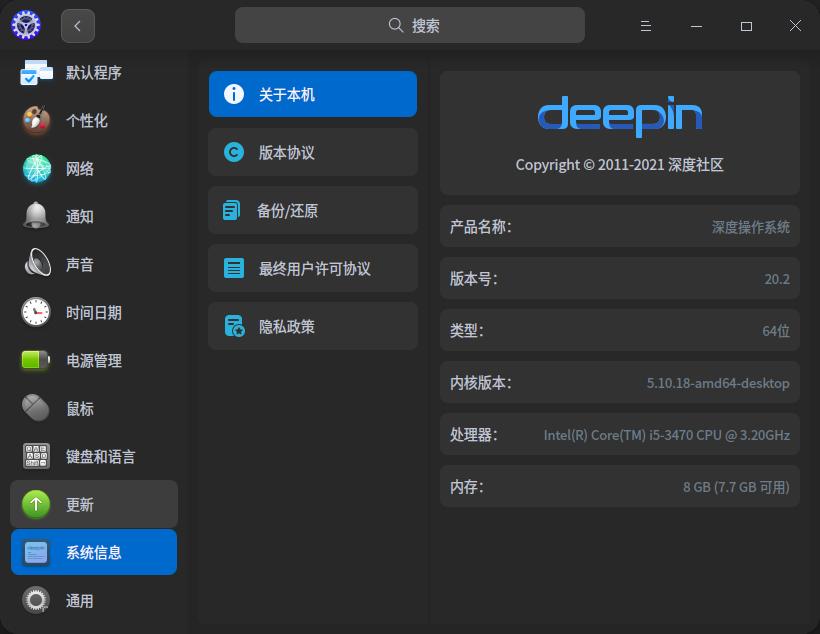Click the 时间日期 clock icon

click(36, 312)
